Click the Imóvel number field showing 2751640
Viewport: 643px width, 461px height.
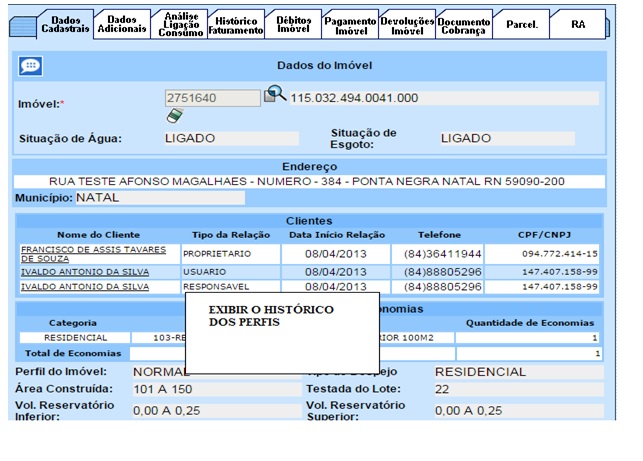click(x=212, y=98)
